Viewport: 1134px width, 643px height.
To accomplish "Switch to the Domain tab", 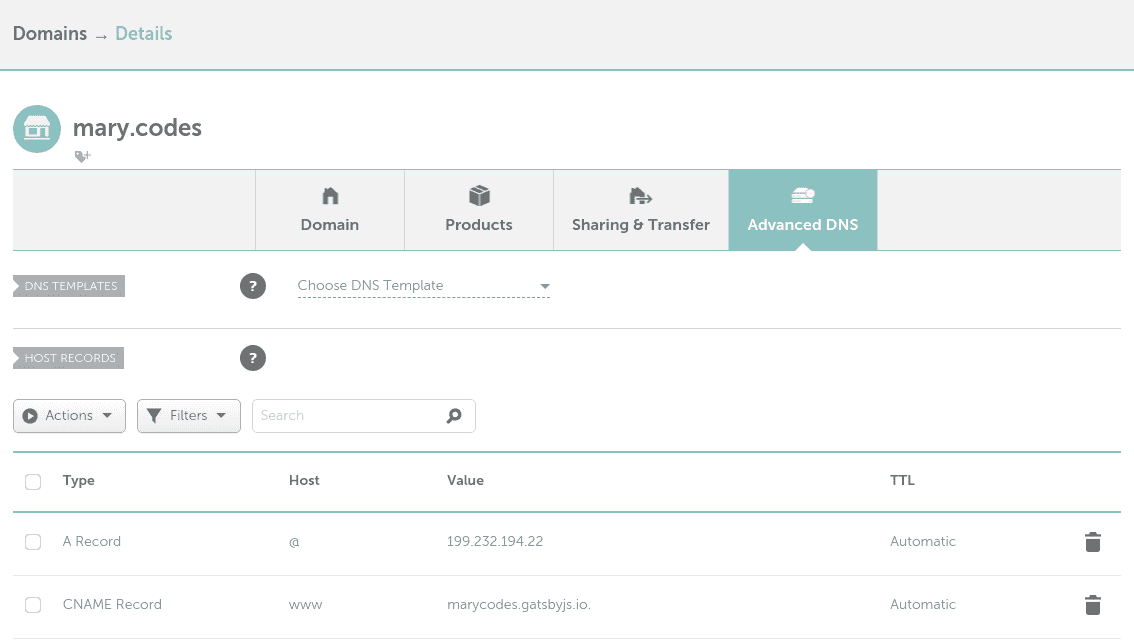I will coord(330,210).
